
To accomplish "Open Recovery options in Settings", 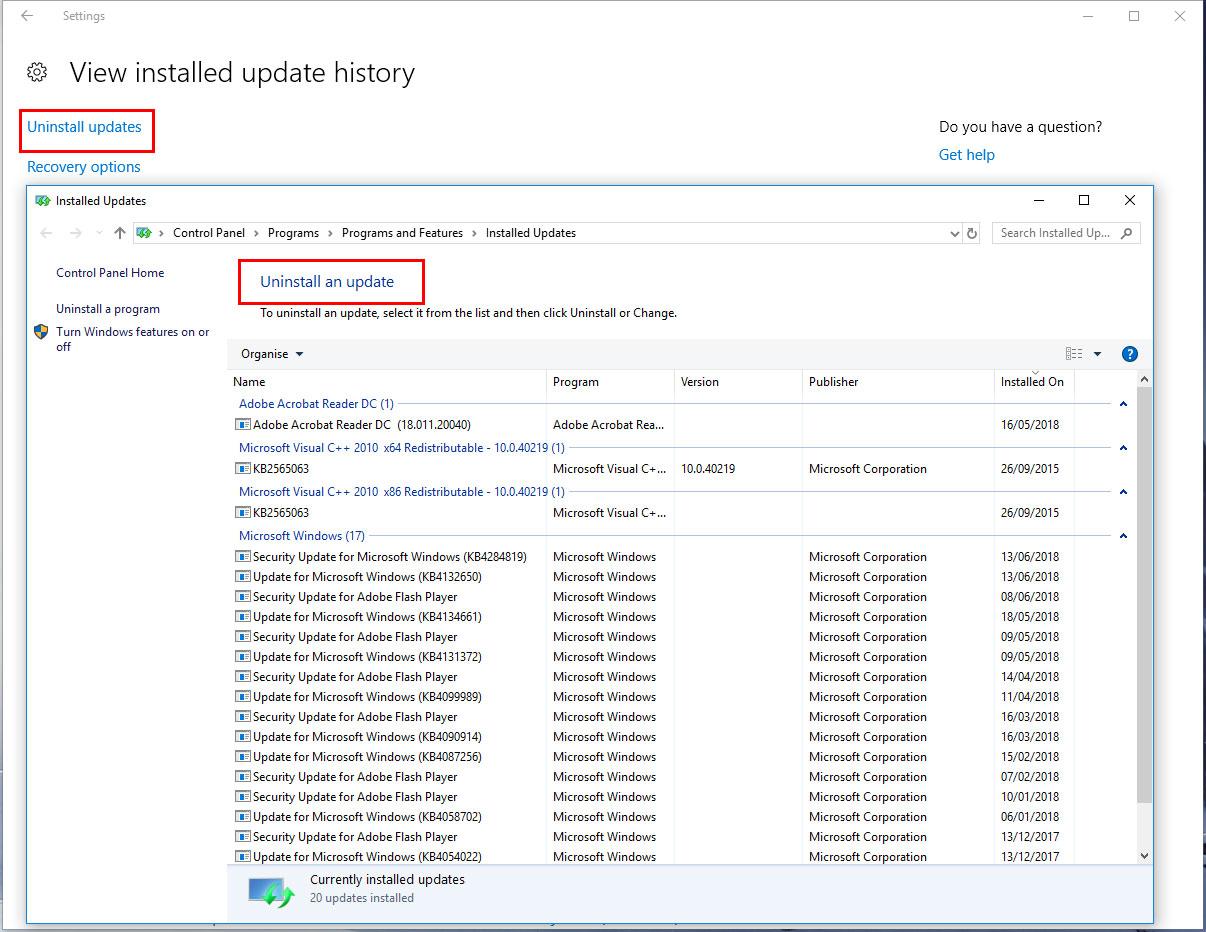I will coord(84,167).
